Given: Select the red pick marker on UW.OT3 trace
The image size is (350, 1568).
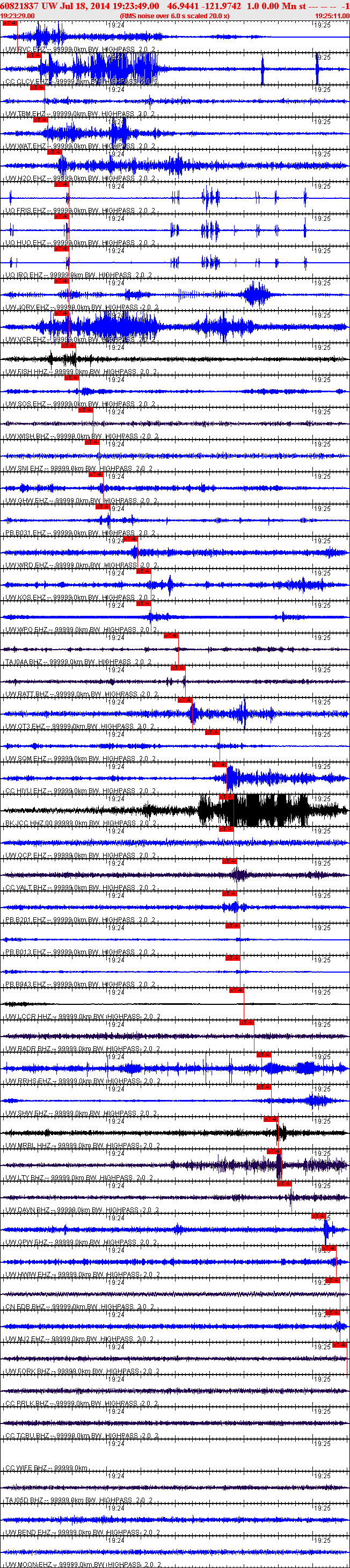Looking at the screenshot, I should [185, 700].
